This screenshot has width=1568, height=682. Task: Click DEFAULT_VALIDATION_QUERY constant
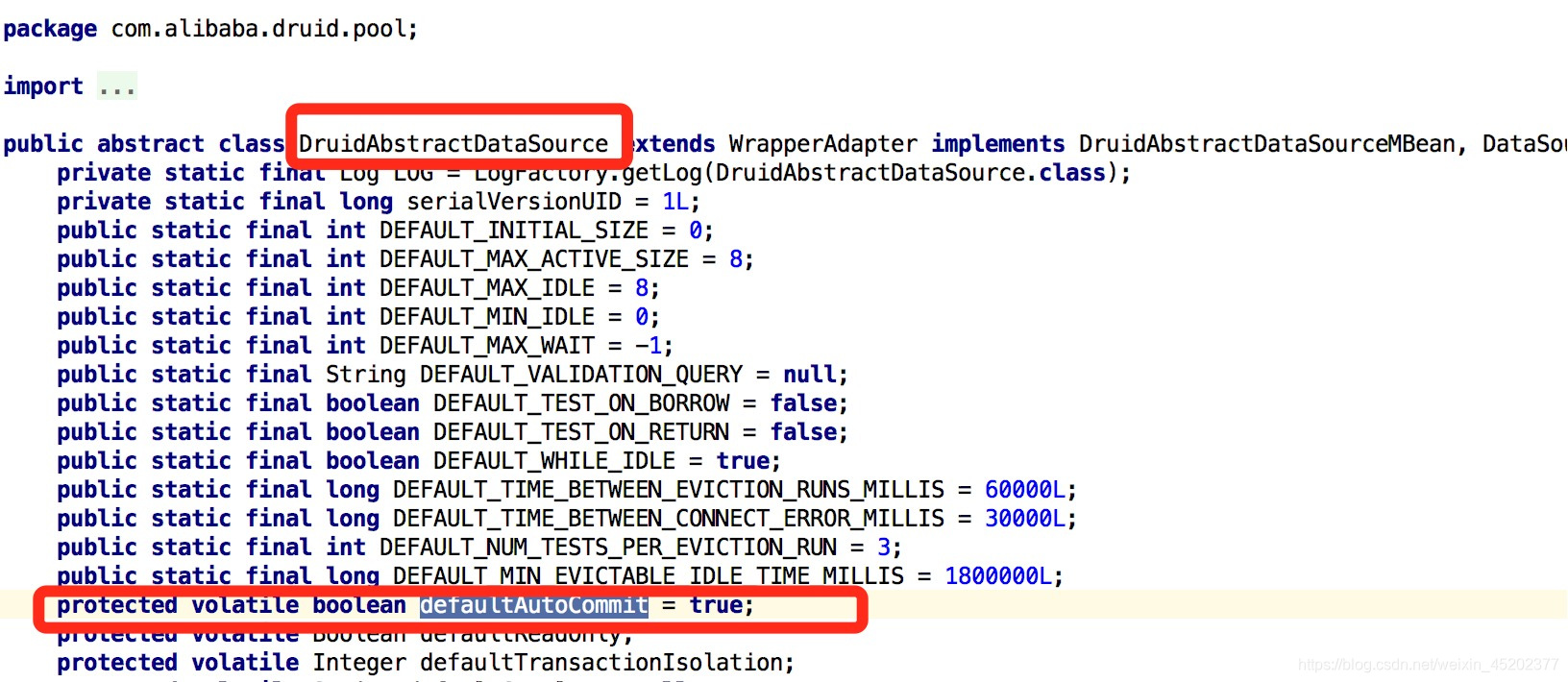click(x=581, y=375)
